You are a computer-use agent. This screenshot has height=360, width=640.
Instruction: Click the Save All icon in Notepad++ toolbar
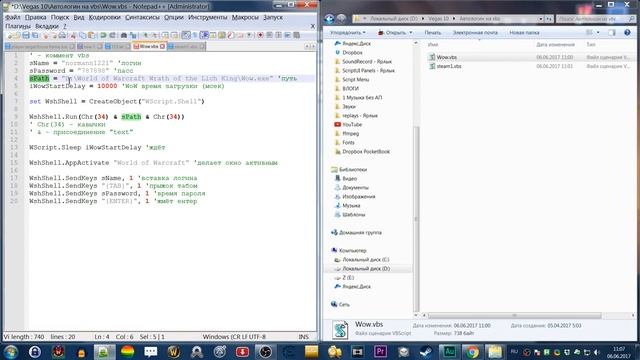35,36
